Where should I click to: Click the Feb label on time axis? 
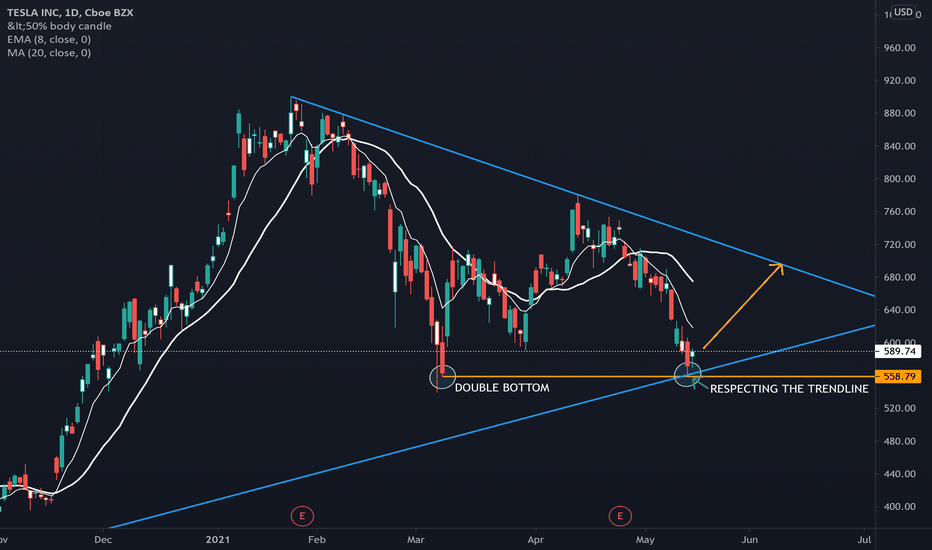[317, 540]
